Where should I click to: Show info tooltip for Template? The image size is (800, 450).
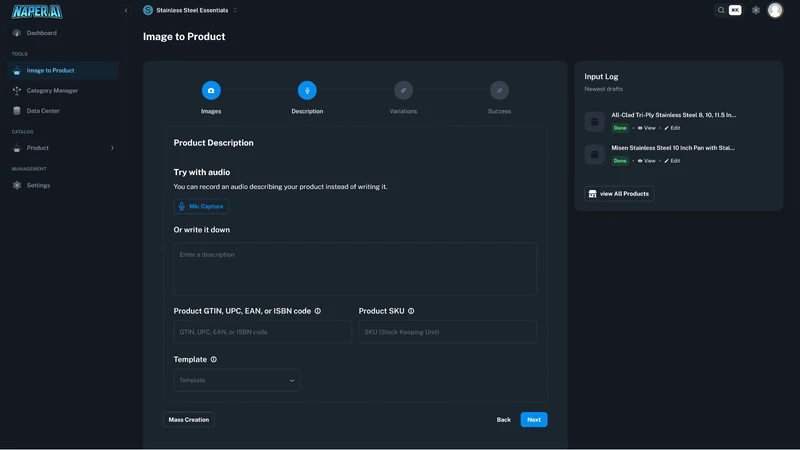pos(213,359)
